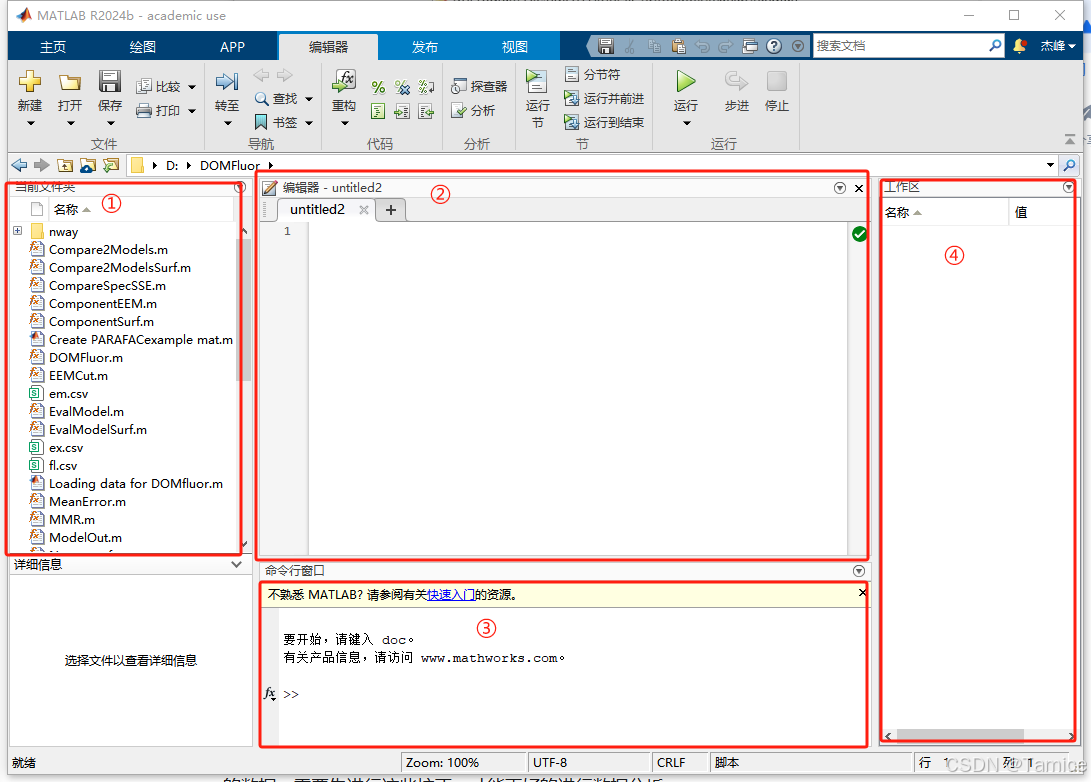Screen dimensions: 1091x782
Task: Open the 探查器 (Profiler) tool
Action: pos(479,86)
